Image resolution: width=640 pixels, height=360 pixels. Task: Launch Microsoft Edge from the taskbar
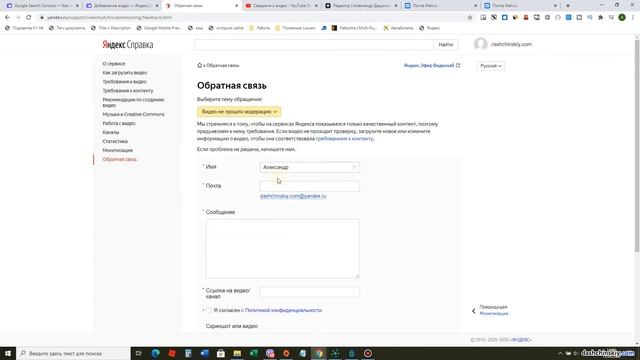tap(156, 353)
